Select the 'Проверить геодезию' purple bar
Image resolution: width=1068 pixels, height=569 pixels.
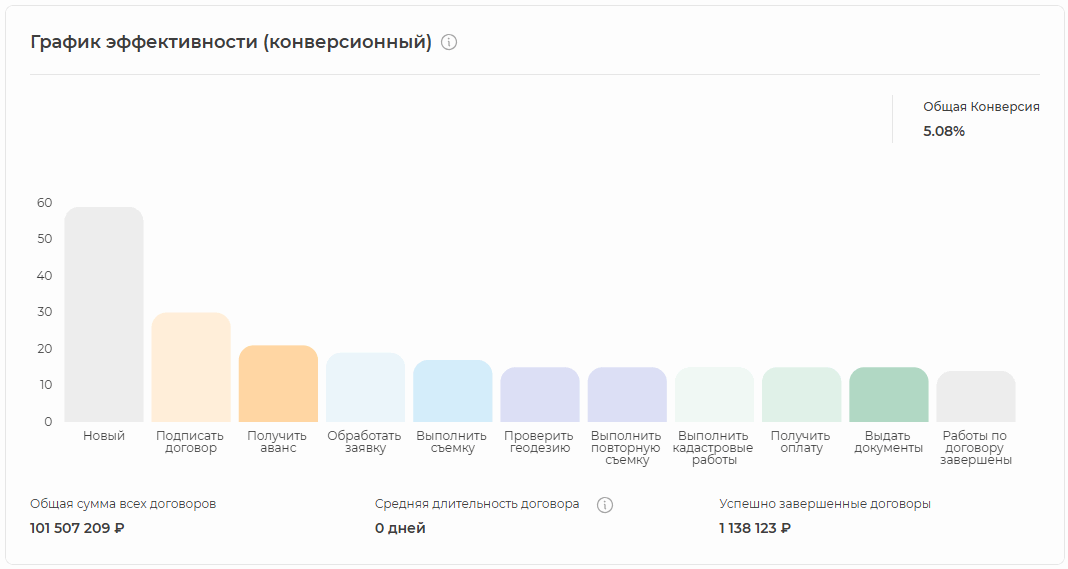[540, 394]
